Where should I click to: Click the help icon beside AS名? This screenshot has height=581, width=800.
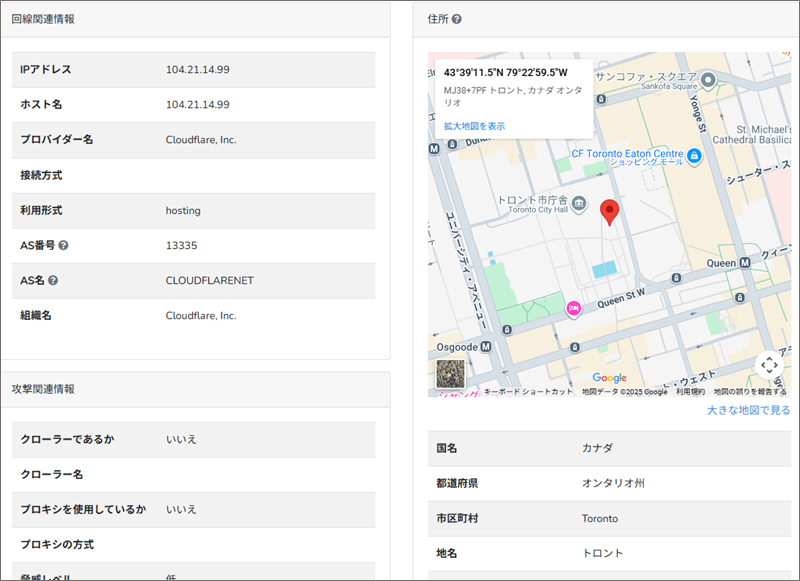click(53, 280)
